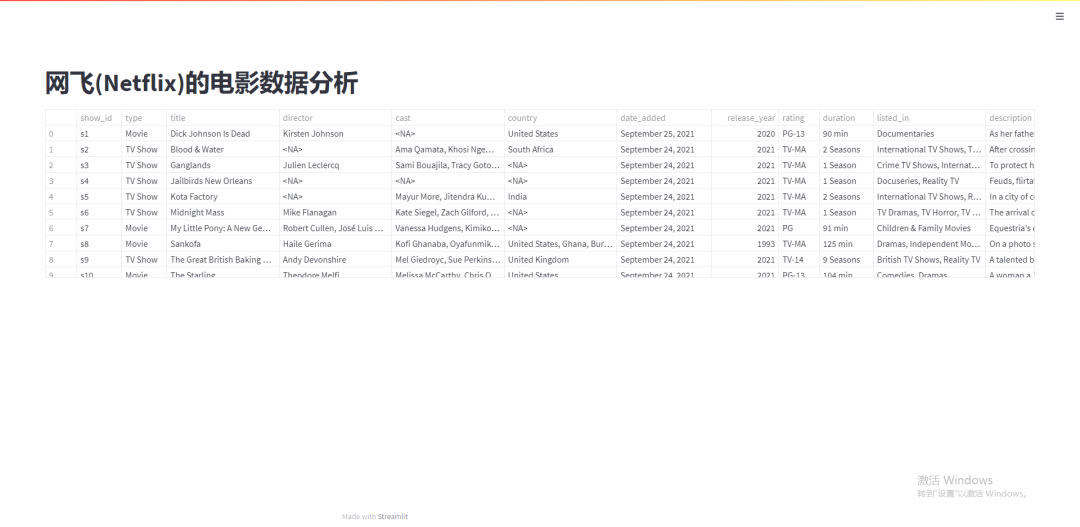Sort by the date_added column header

click(x=664, y=118)
